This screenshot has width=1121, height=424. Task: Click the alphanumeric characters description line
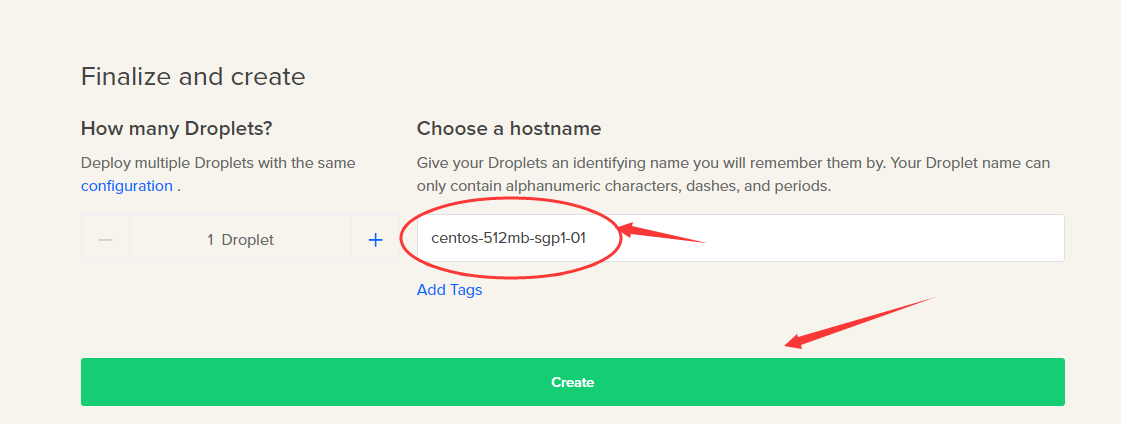coord(624,187)
